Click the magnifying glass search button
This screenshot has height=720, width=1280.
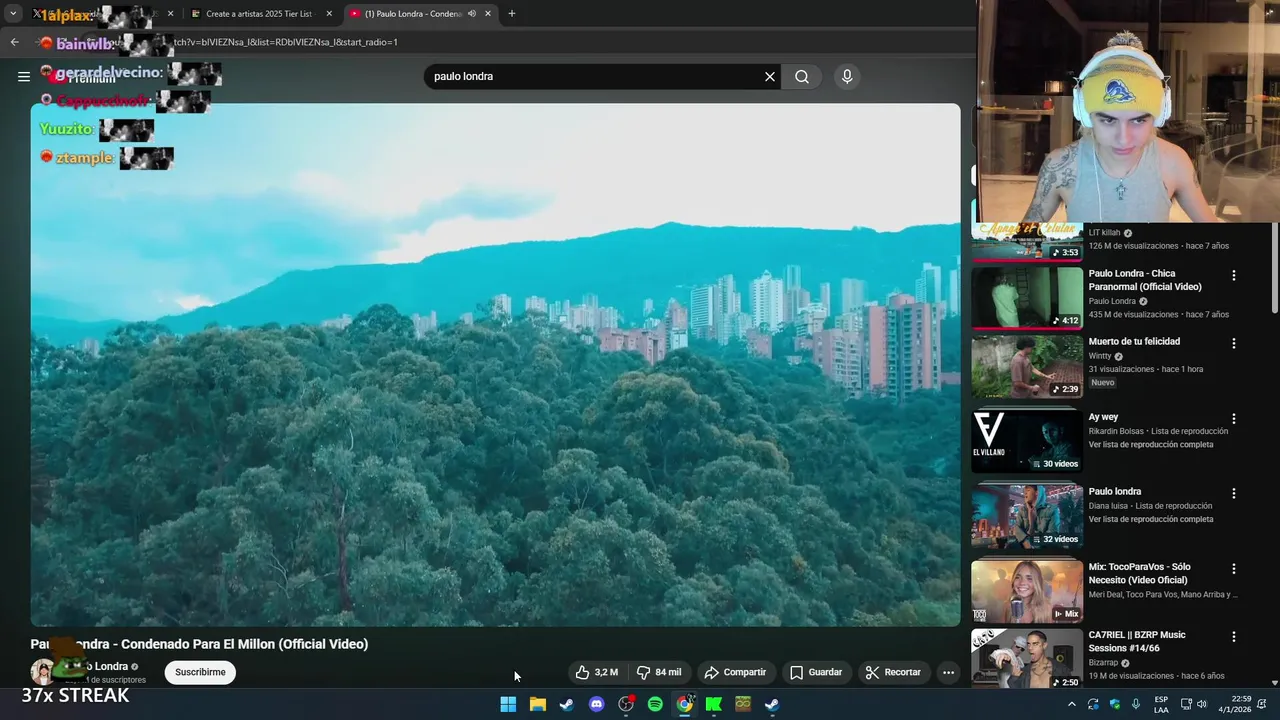pos(802,77)
